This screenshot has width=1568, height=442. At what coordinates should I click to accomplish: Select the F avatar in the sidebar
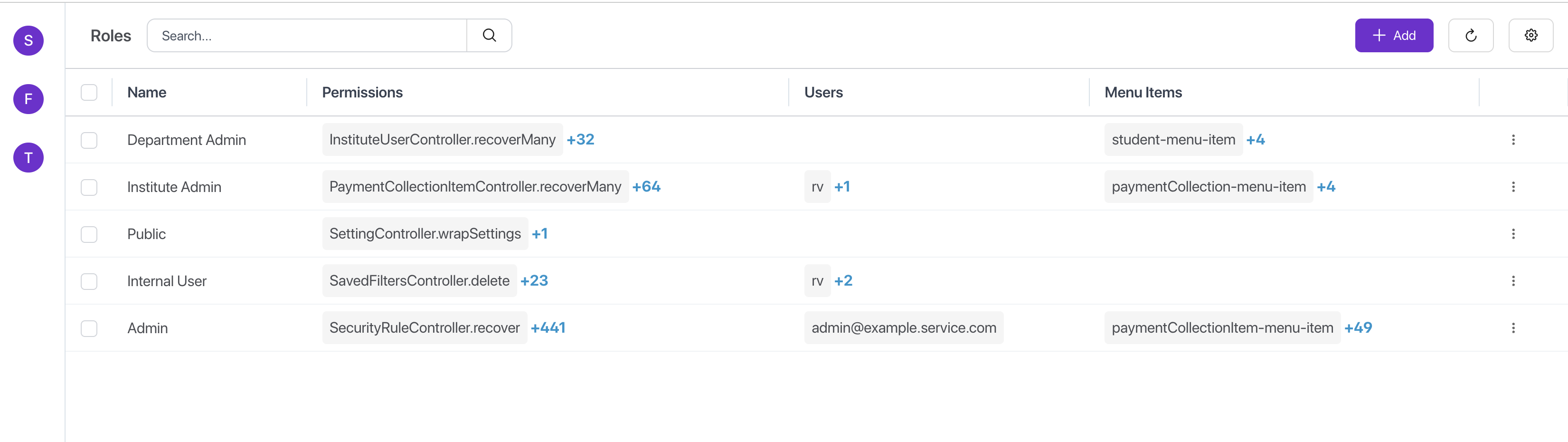(28, 99)
